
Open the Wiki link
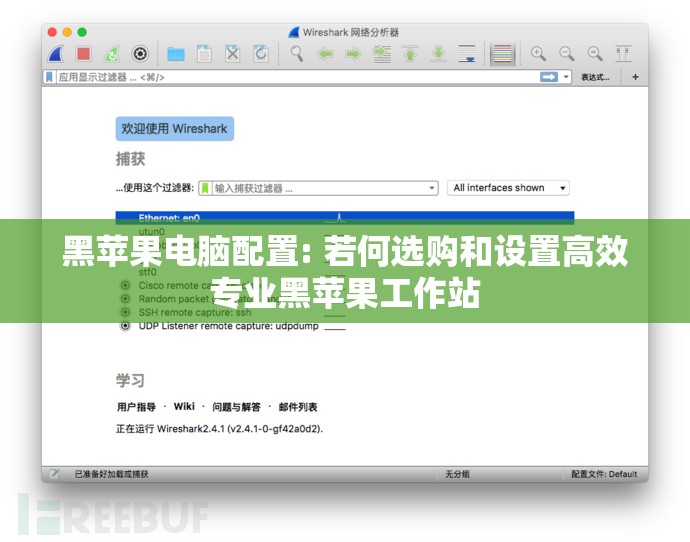(184, 406)
